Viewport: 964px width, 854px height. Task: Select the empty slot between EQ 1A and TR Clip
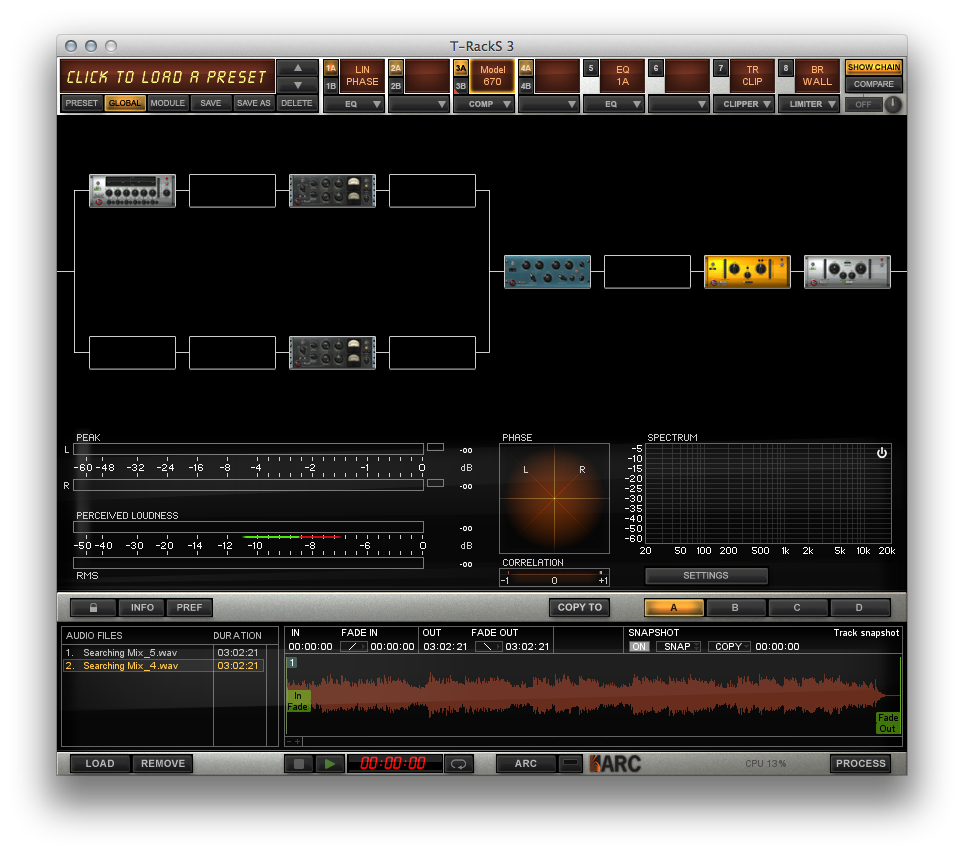coord(647,272)
